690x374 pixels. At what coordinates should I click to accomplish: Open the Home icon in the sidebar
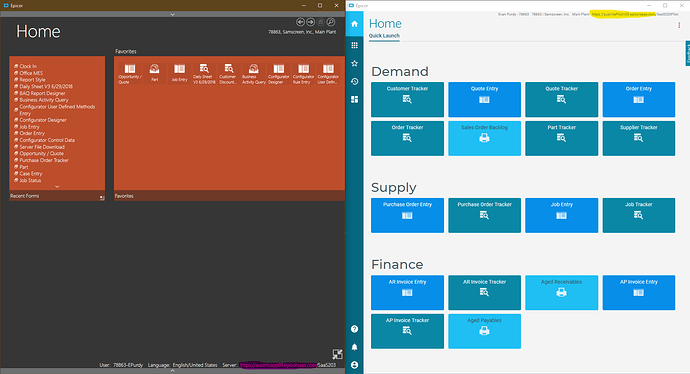coord(354,24)
